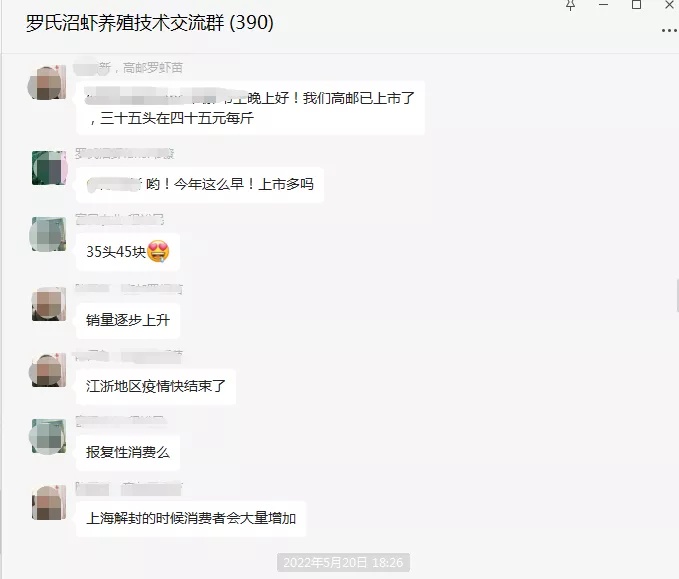Open the three-dot chat info menu
Screen dimensions: 679x579
[x=669, y=30]
